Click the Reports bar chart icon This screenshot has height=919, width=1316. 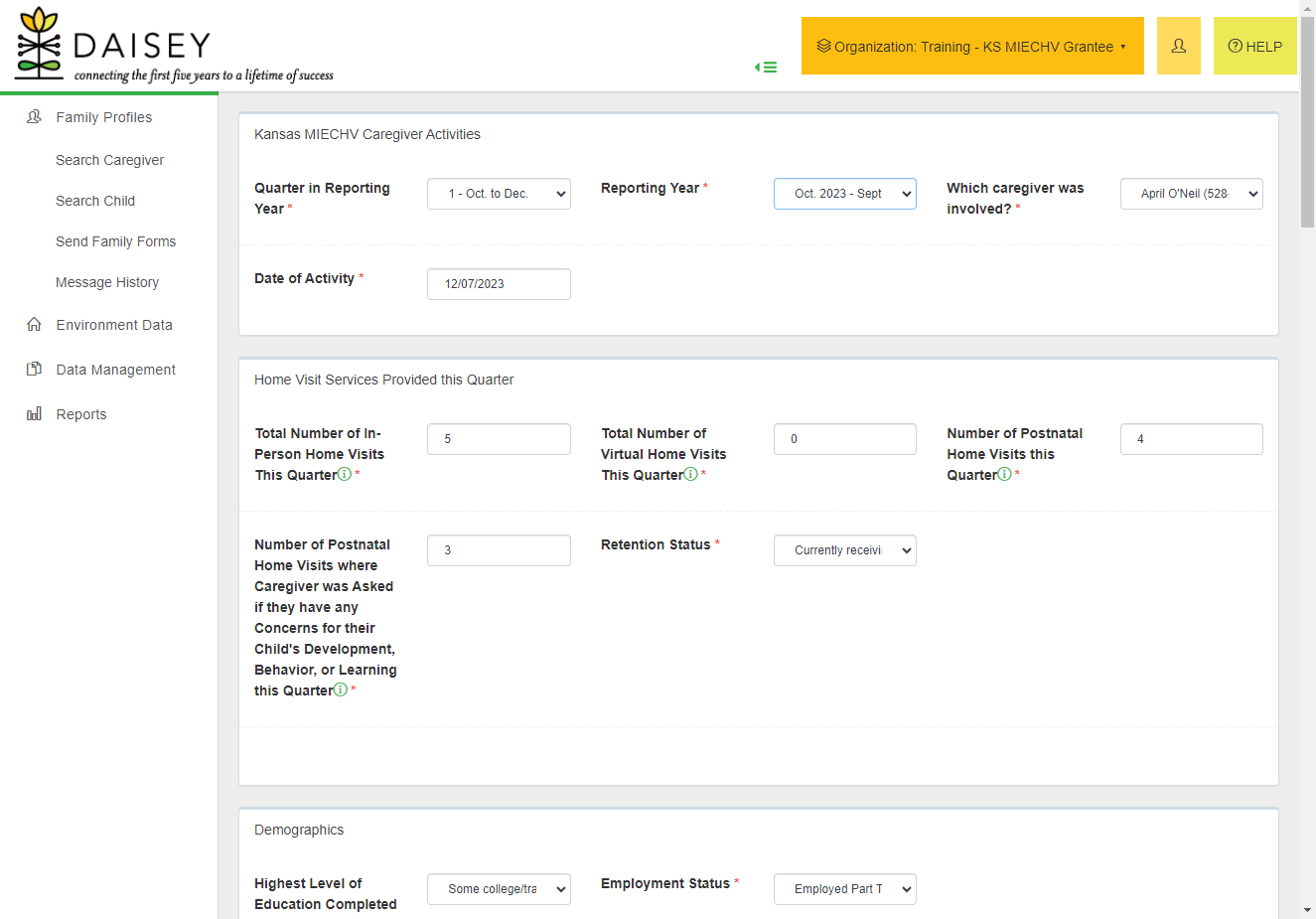[34, 414]
